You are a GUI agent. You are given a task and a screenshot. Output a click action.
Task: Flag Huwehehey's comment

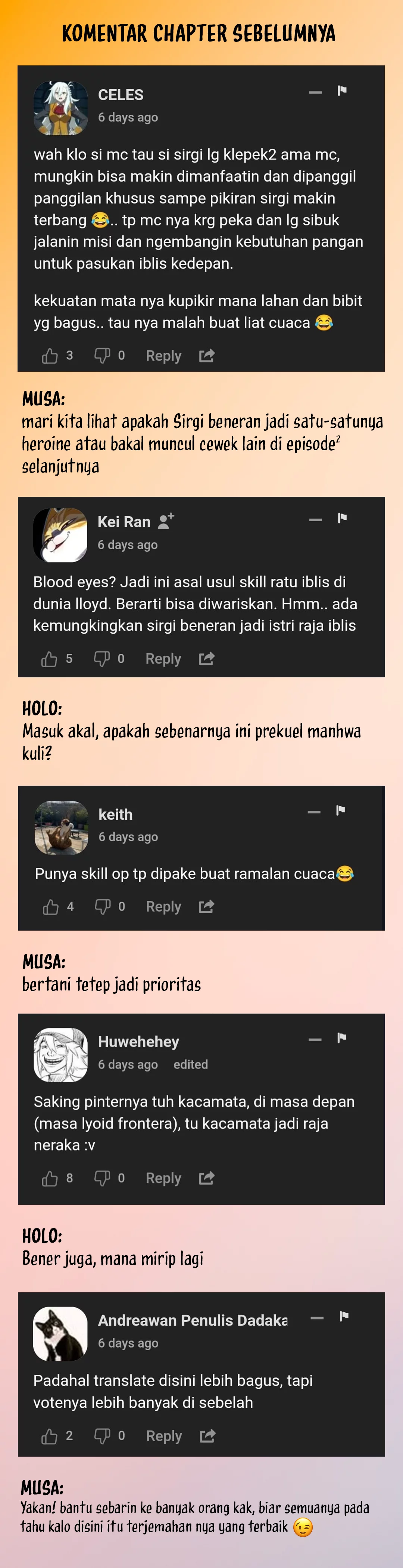coord(342,1038)
